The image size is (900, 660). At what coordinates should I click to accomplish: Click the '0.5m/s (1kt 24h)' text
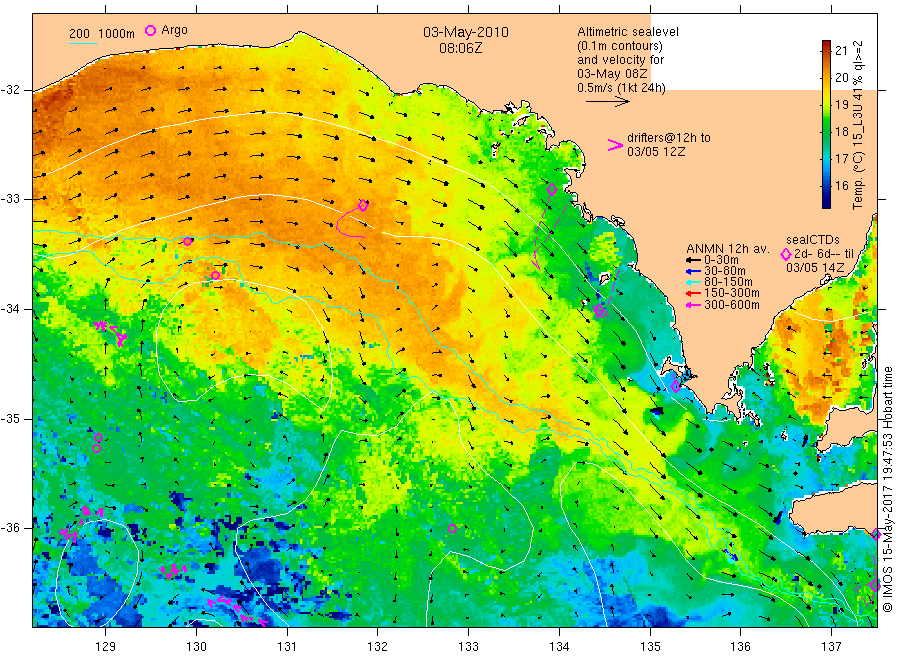point(622,88)
